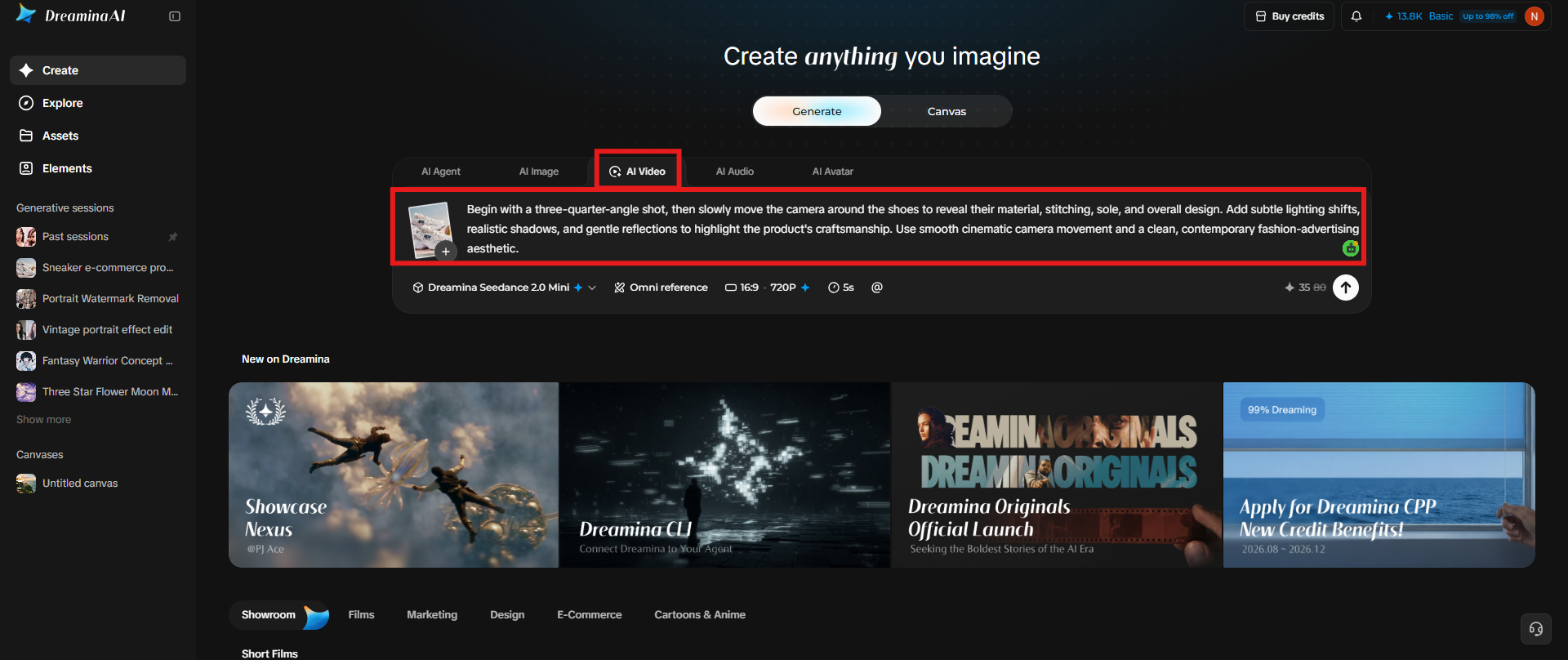This screenshot has height=660, width=1568.
Task: Open Assets in sidebar
Action: 98,136
